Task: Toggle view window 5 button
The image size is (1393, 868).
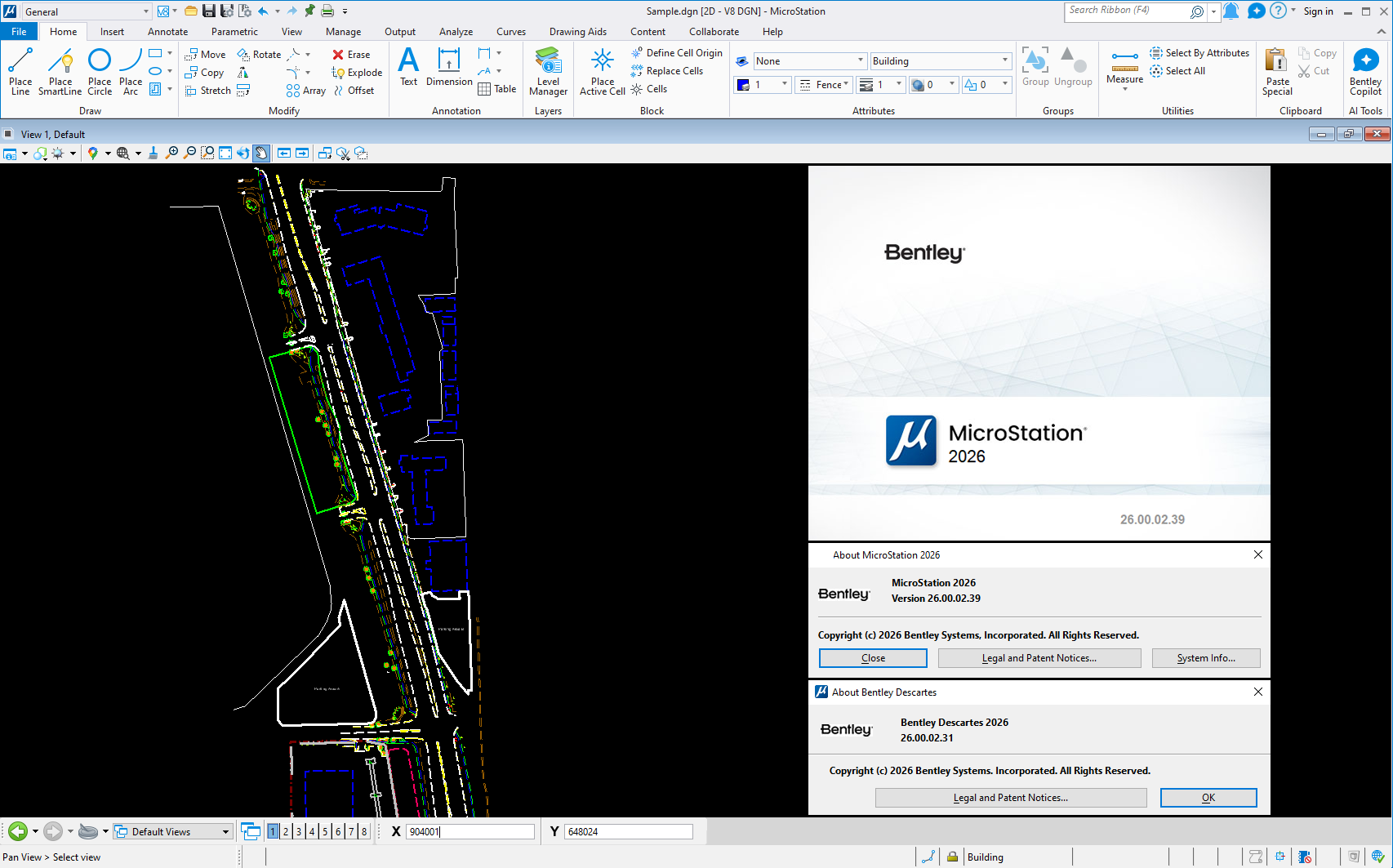Action: (325, 831)
